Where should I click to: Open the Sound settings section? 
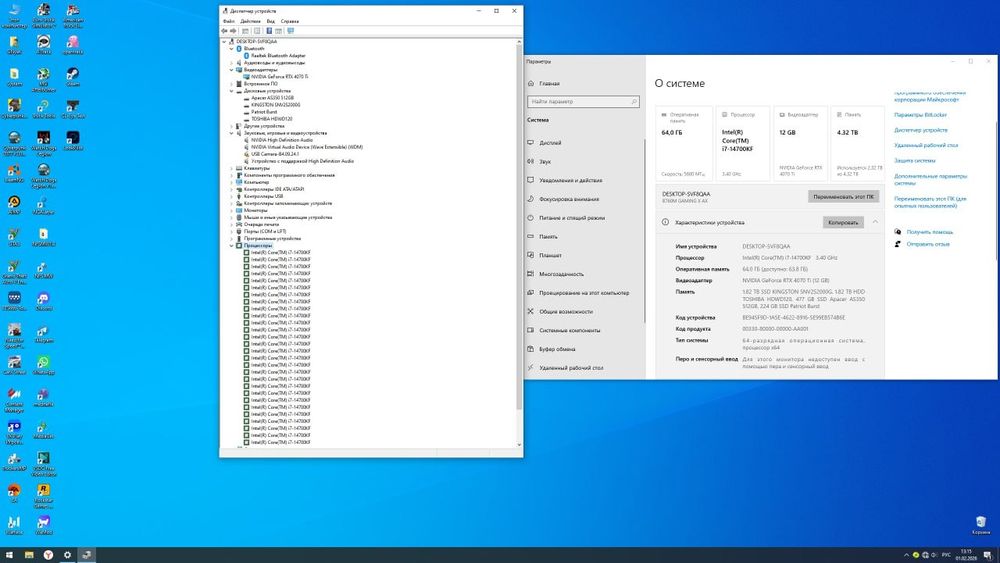coord(545,161)
